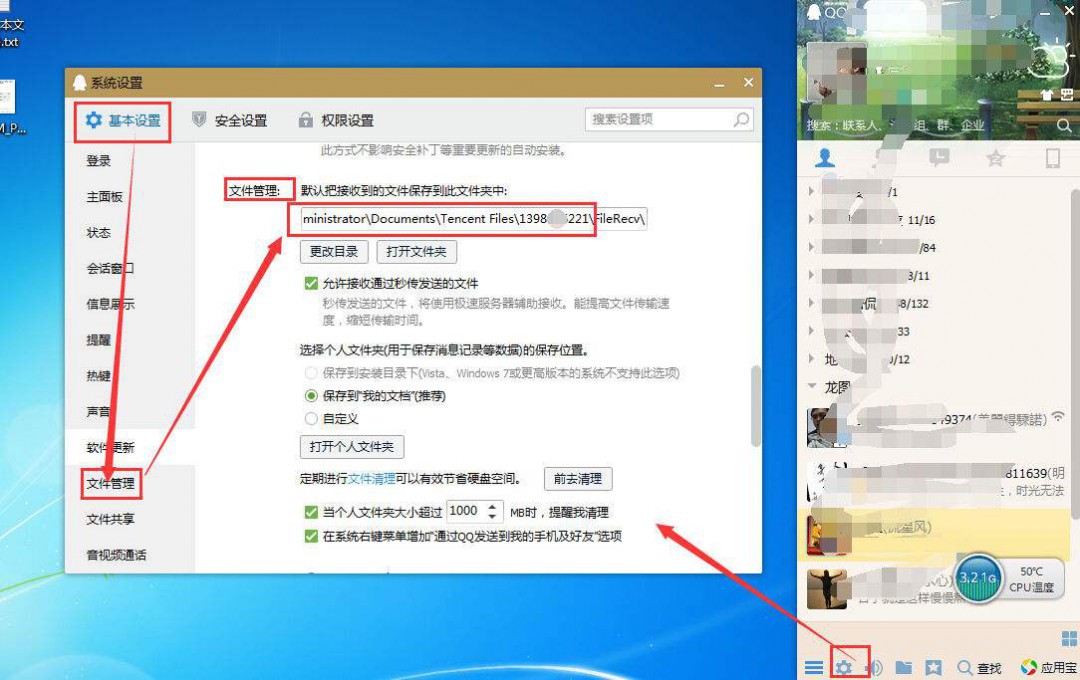1080x680 pixels.
Task: Open the 文件清理 blue link
Action: point(372,478)
